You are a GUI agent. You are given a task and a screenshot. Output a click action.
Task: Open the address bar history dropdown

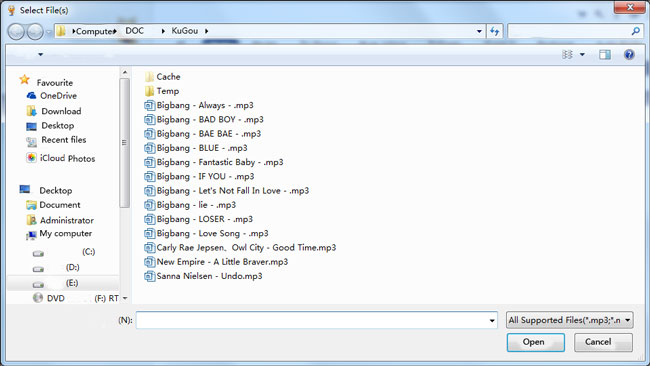point(479,31)
